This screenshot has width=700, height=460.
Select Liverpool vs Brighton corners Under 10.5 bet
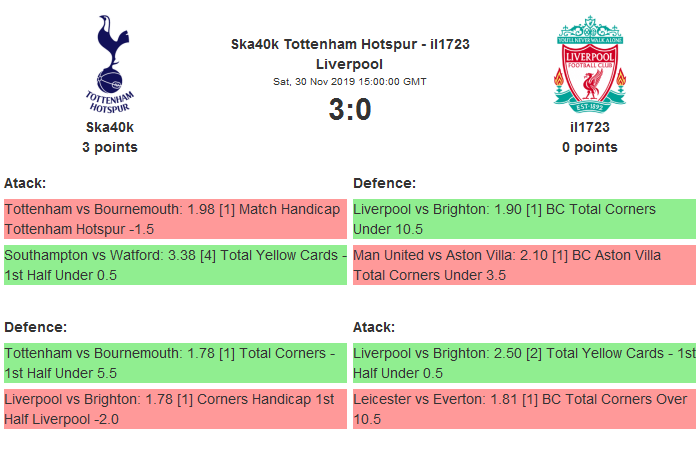[x=523, y=219]
